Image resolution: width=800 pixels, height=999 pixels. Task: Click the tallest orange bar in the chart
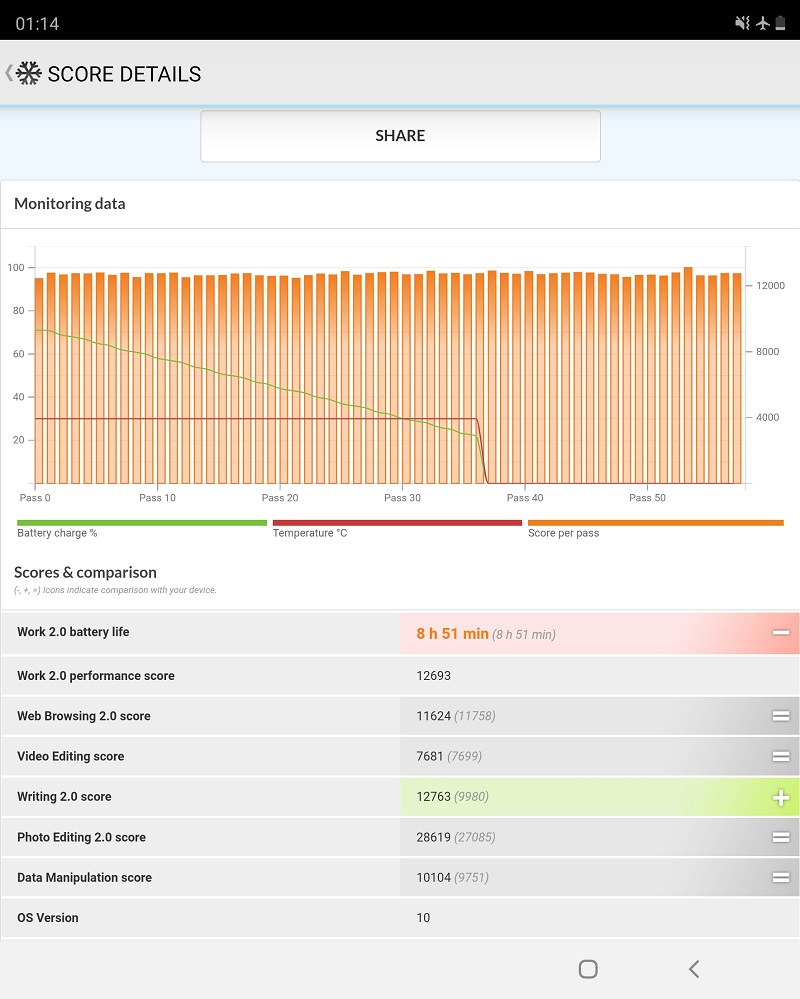click(x=688, y=375)
